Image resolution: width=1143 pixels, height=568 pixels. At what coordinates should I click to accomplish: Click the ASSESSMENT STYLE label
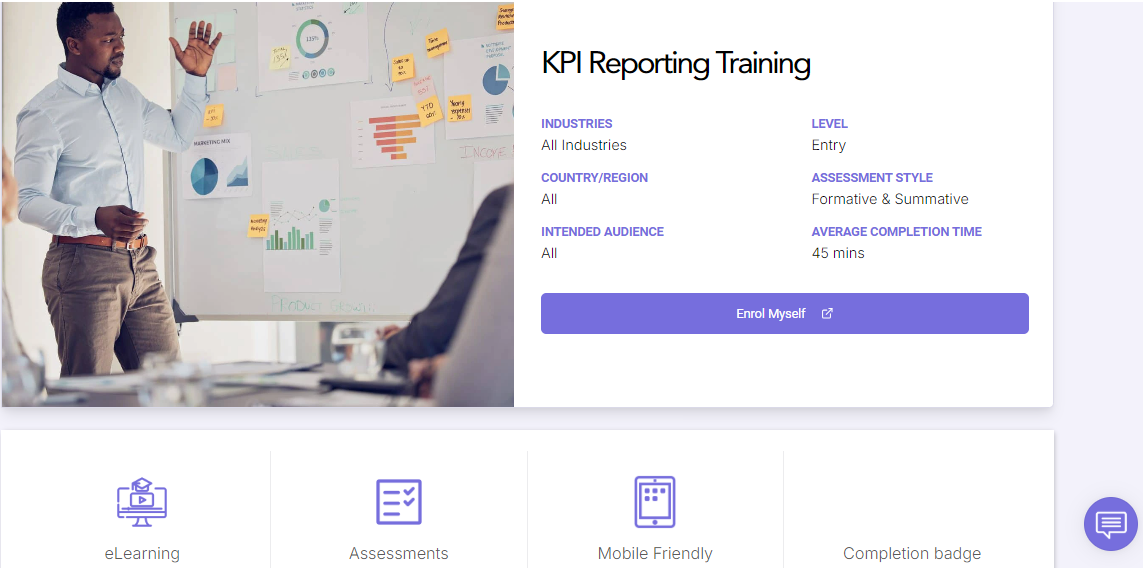[x=872, y=178]
